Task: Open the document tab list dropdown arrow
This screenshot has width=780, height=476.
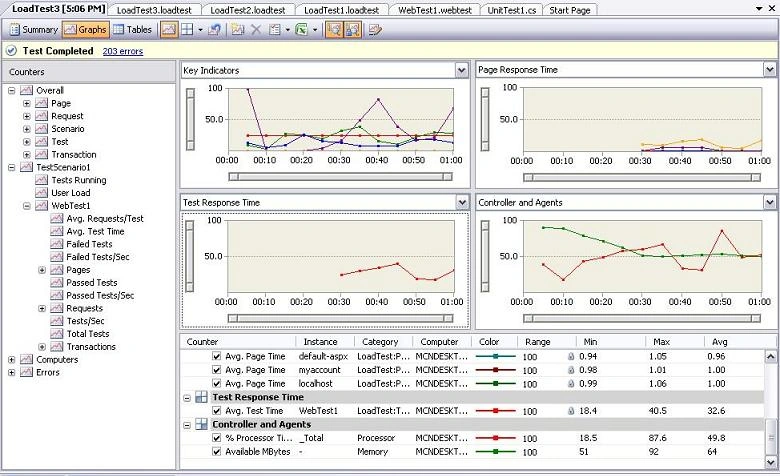Action: [759, 9]
